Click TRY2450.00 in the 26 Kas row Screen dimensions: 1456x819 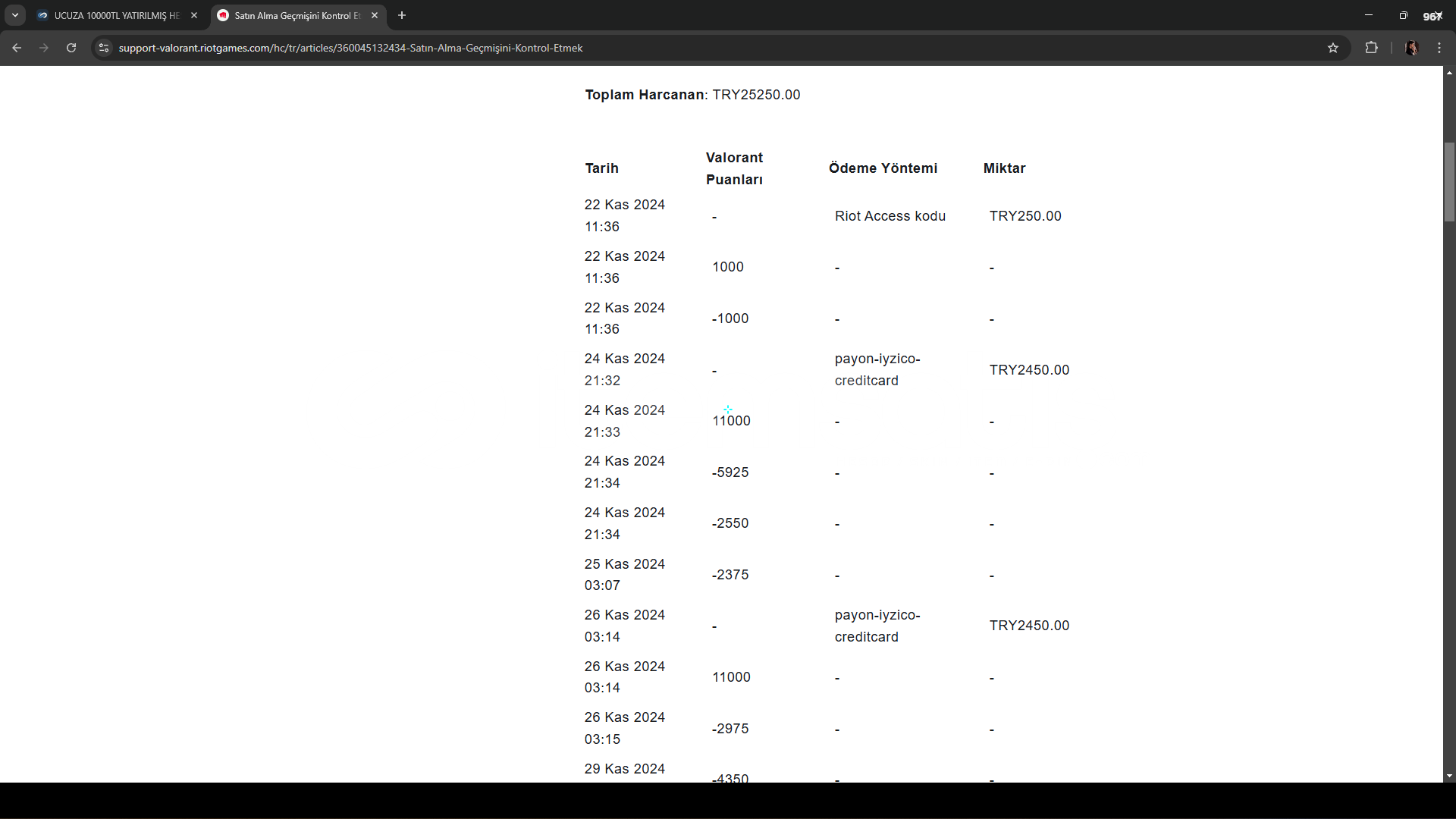click(1029, 626)
